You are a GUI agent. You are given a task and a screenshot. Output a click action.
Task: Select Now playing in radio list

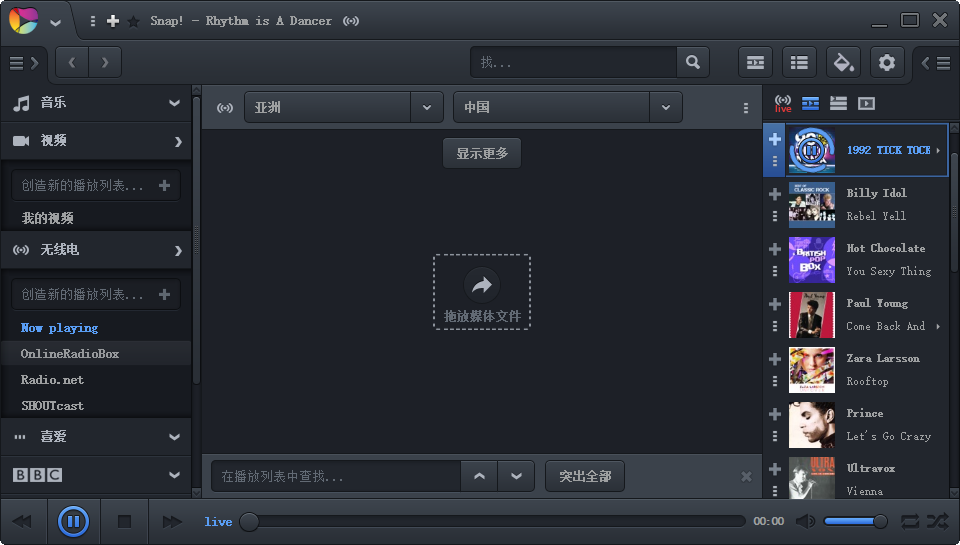coord(59,328)
